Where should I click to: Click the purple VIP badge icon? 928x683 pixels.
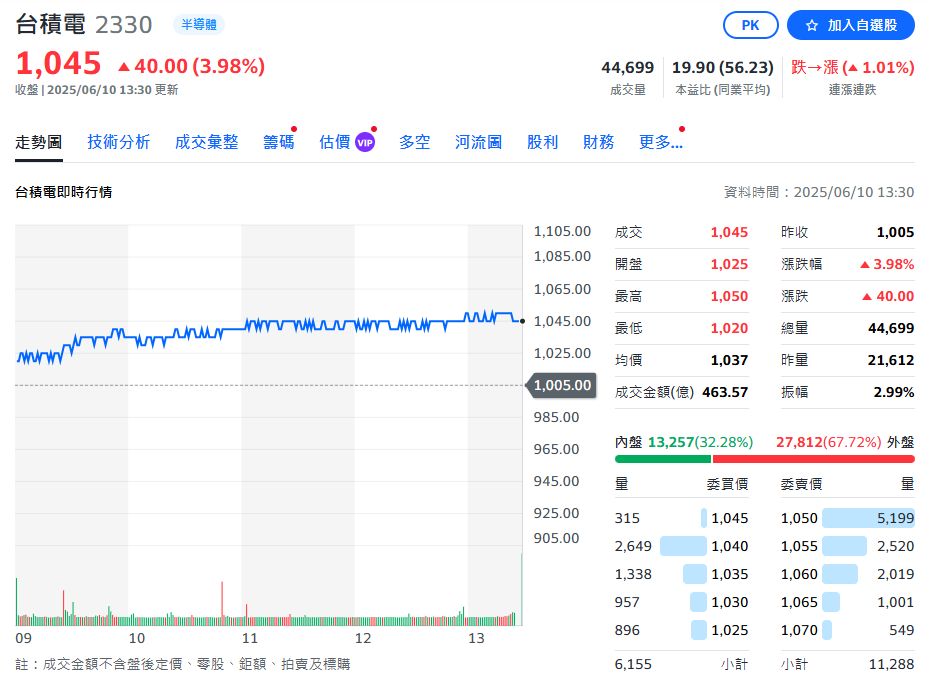point(365,143)
